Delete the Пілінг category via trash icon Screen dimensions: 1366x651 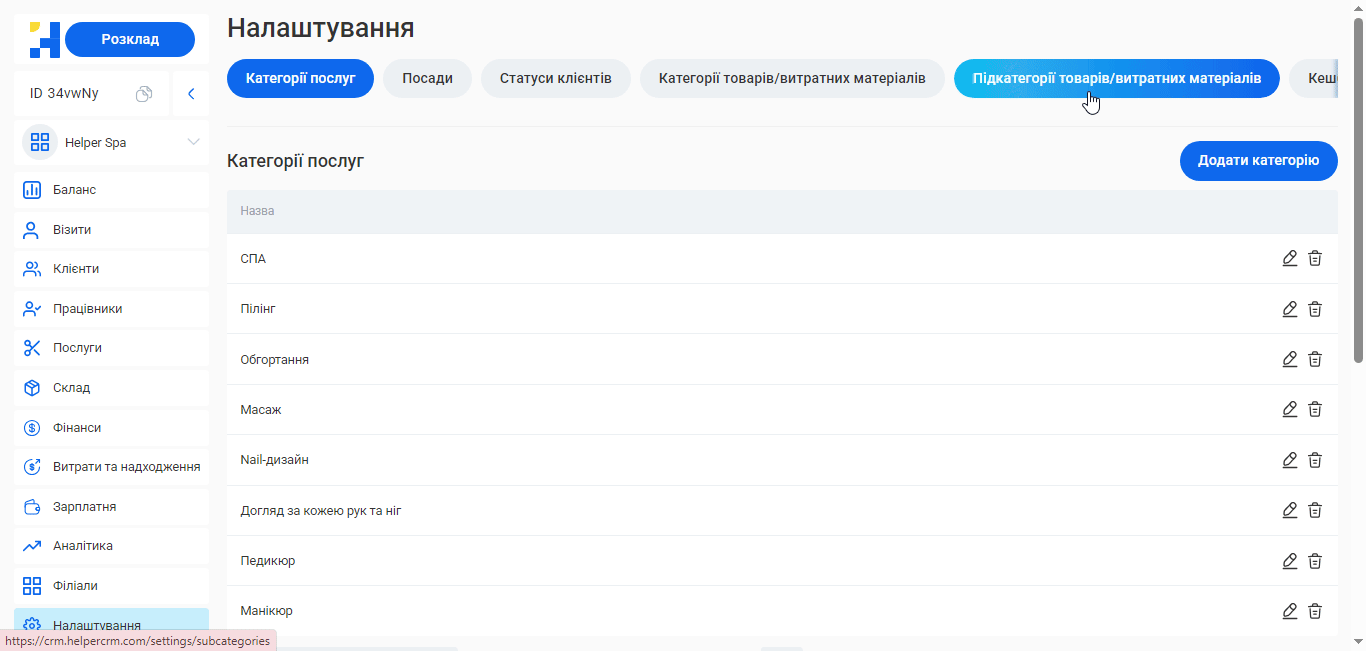[x=1315, y=308]
